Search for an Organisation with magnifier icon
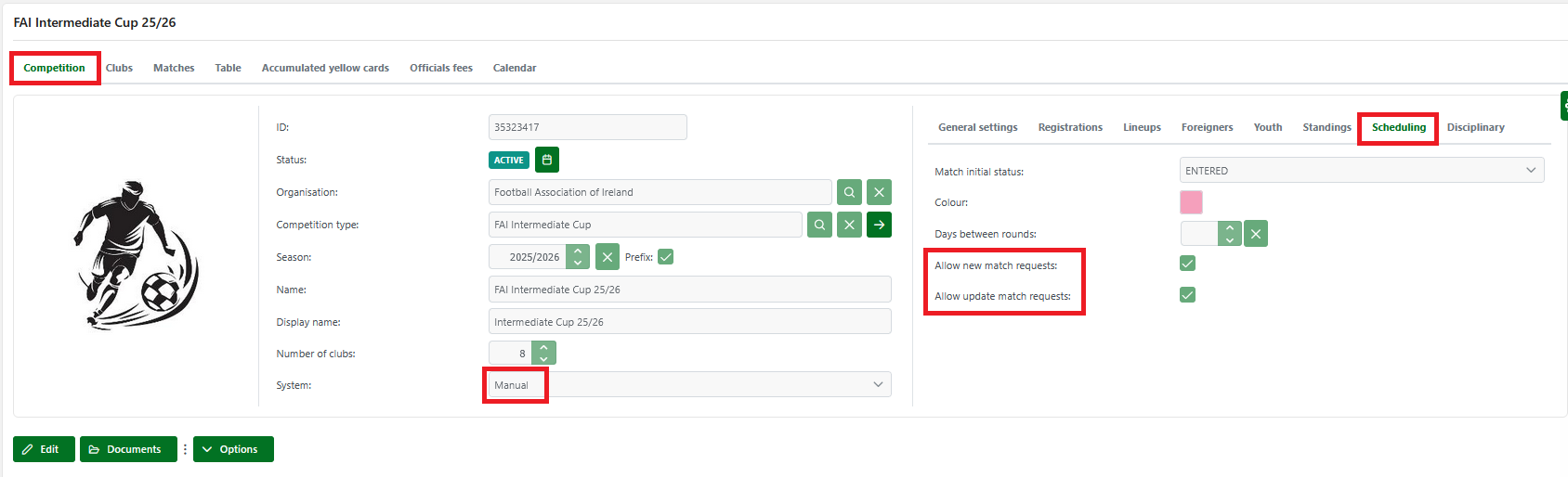Screen dimensions: 1568x477 [x=849, y=192]
